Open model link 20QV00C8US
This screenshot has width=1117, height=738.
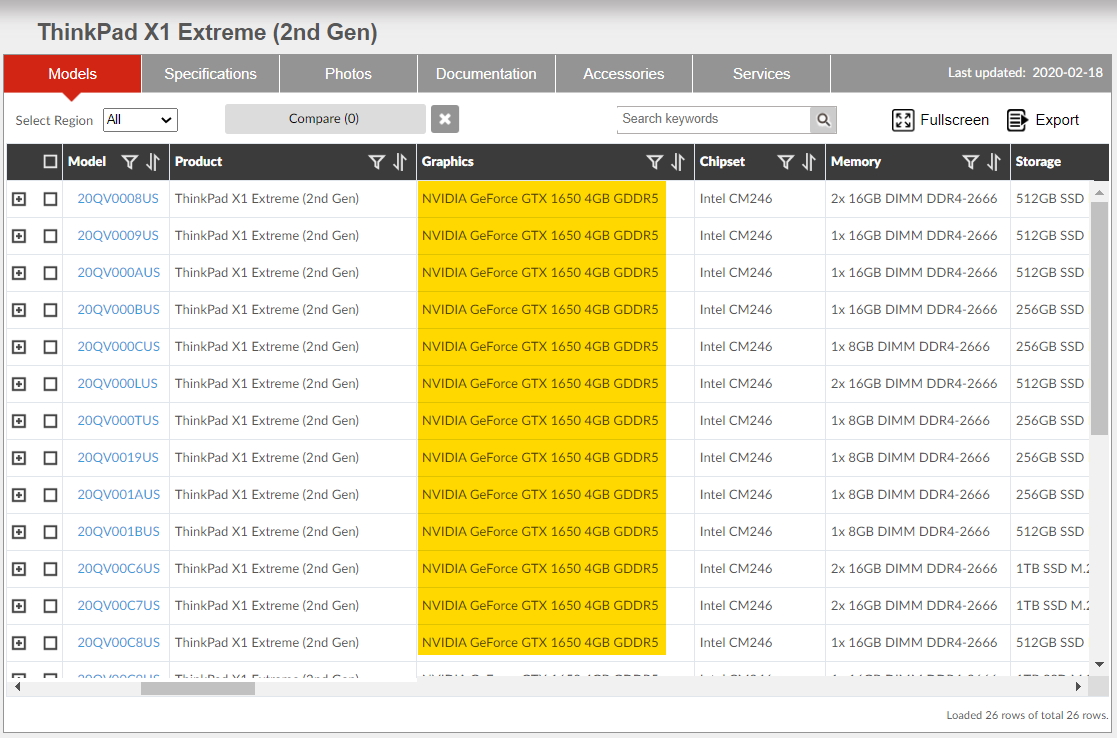click(x=118, y=643)
